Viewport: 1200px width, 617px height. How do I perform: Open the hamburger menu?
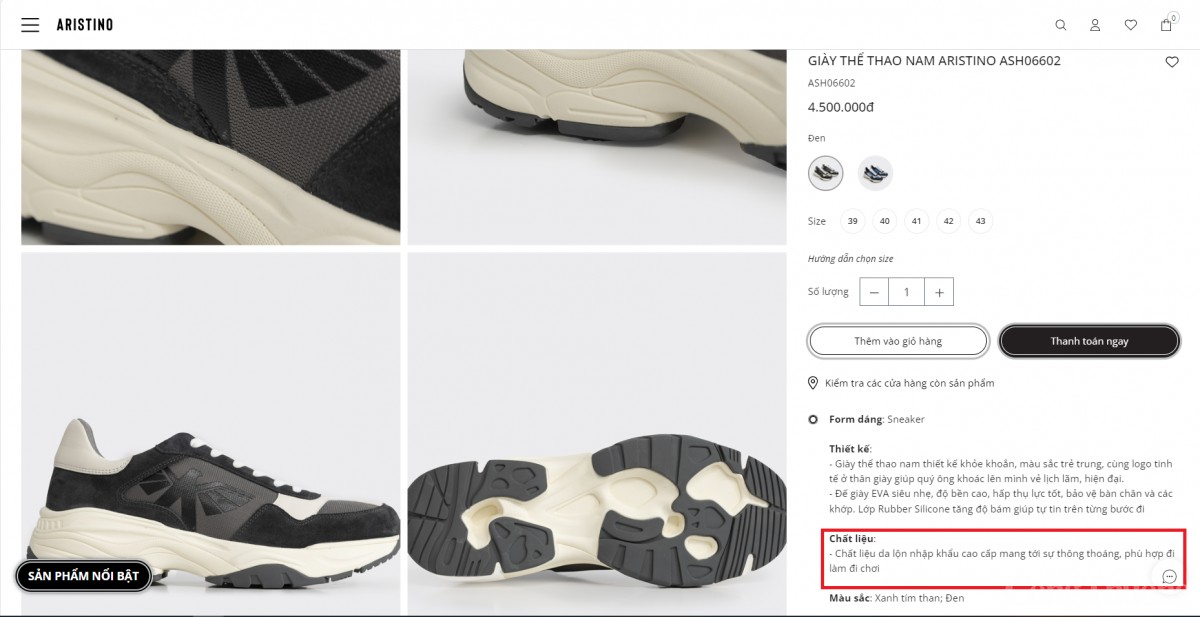coord(30,25)
